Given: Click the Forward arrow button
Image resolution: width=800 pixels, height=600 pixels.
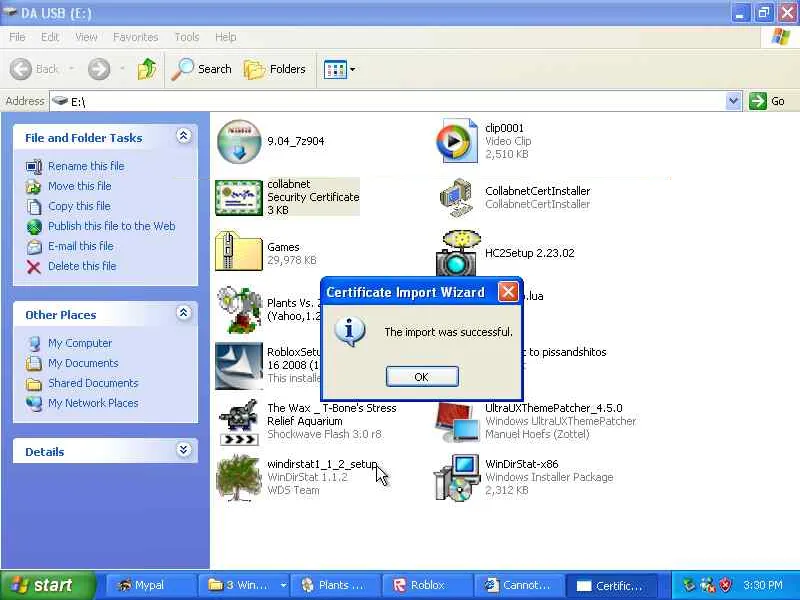Looking at the screenshot, I should click(x=98, y=69).
